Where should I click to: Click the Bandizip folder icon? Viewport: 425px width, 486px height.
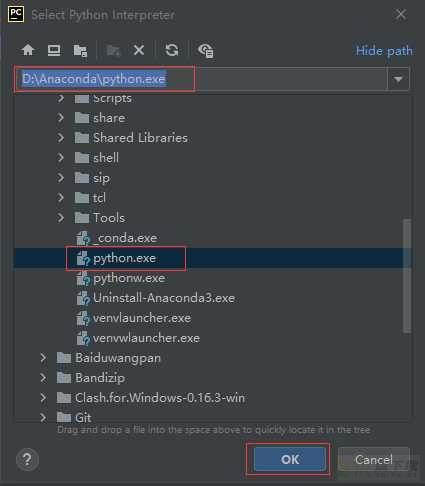64,378
